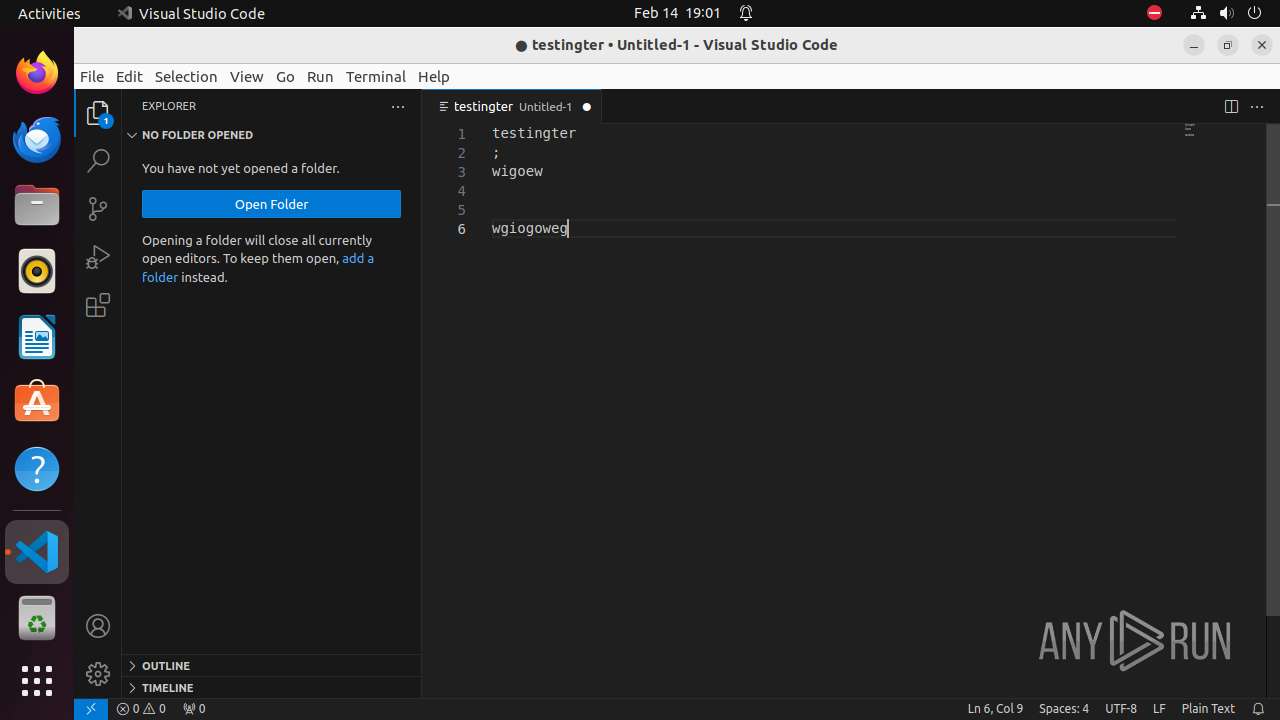The image size is (1280, 720).
Task: Open the Manage gear icon
Action: (x=98, y=673)
